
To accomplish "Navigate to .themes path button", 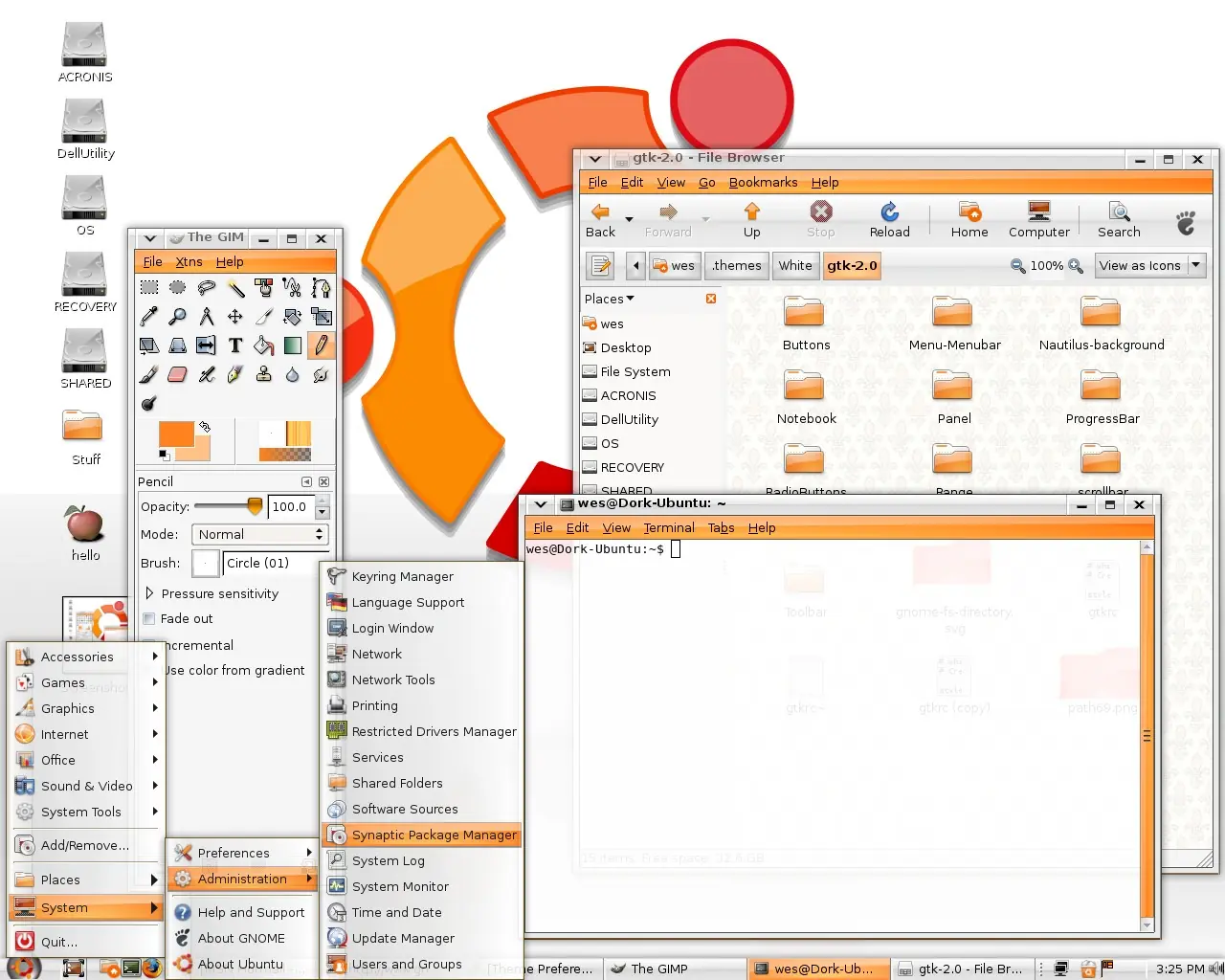I will (x=737, y=266).
